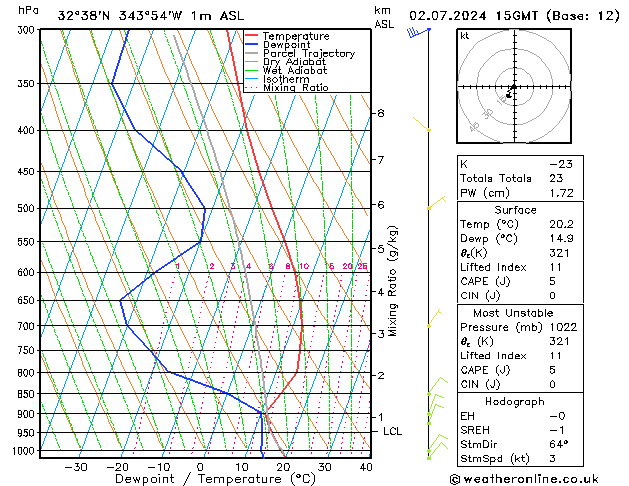The height and width of the screenshot is (486, 629).
Task: Click the Wet Adiabat legend entry
Action: pos(292,70)
